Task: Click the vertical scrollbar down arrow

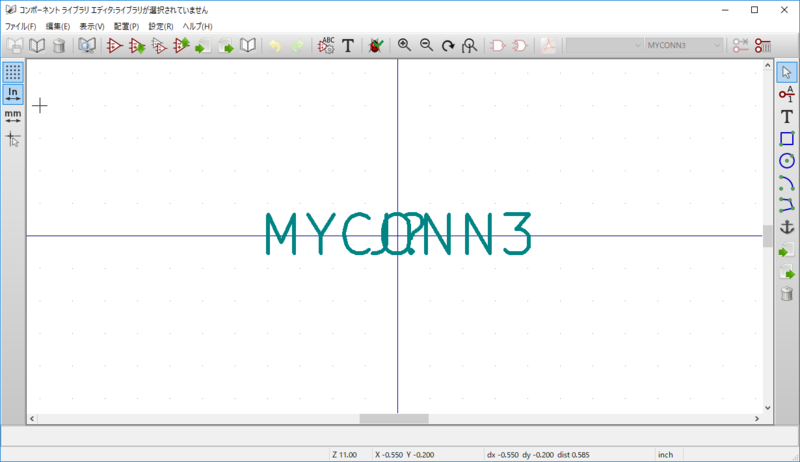Action: click(x=767, y=408)
